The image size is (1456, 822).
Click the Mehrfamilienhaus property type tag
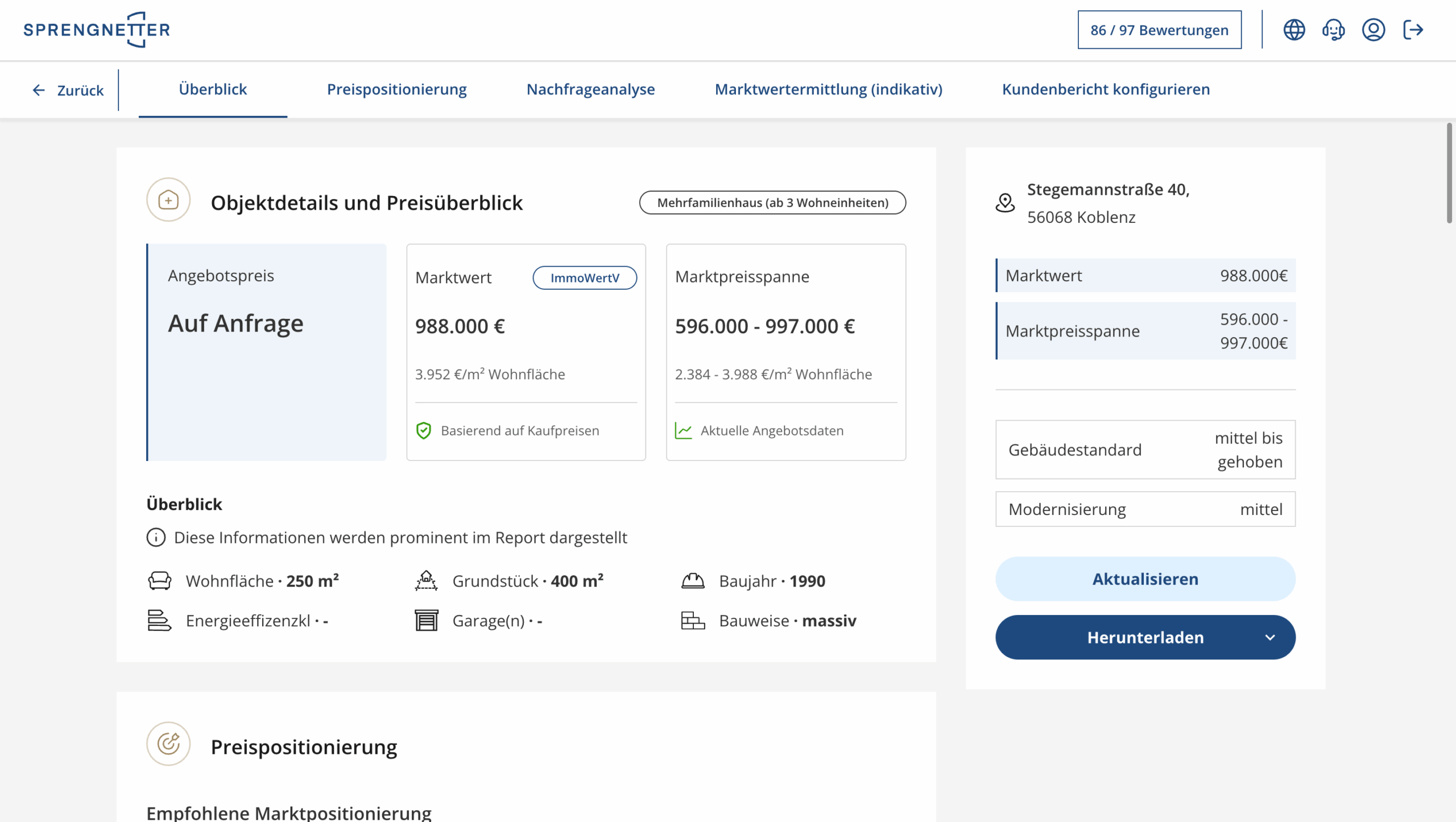click(772, 202)
